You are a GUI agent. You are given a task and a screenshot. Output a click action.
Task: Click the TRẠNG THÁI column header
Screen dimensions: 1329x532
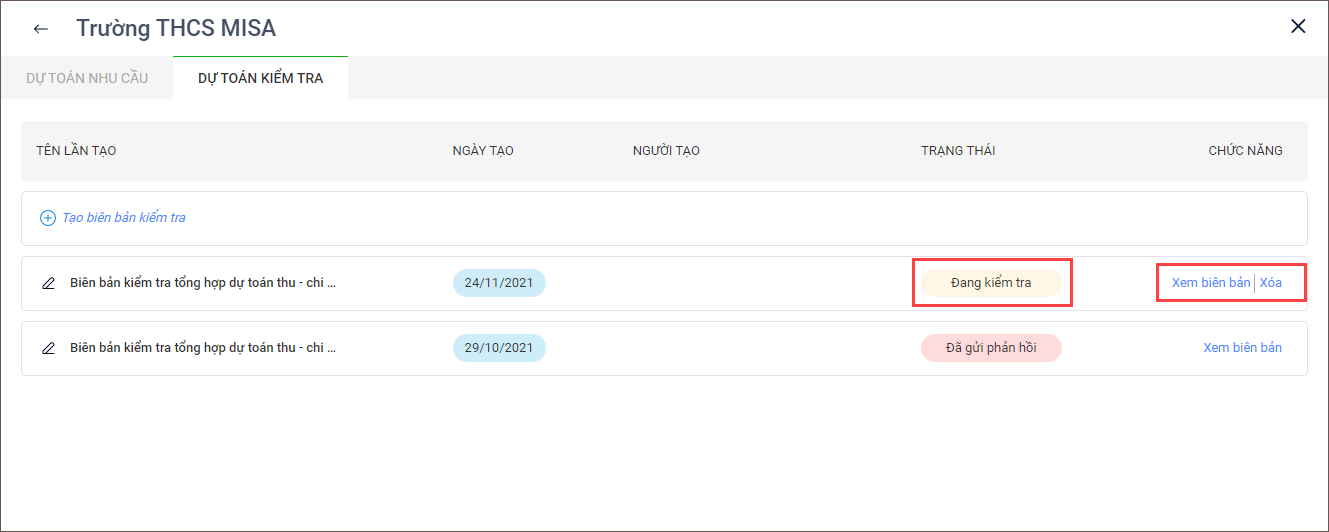click(x=957, y=151)
